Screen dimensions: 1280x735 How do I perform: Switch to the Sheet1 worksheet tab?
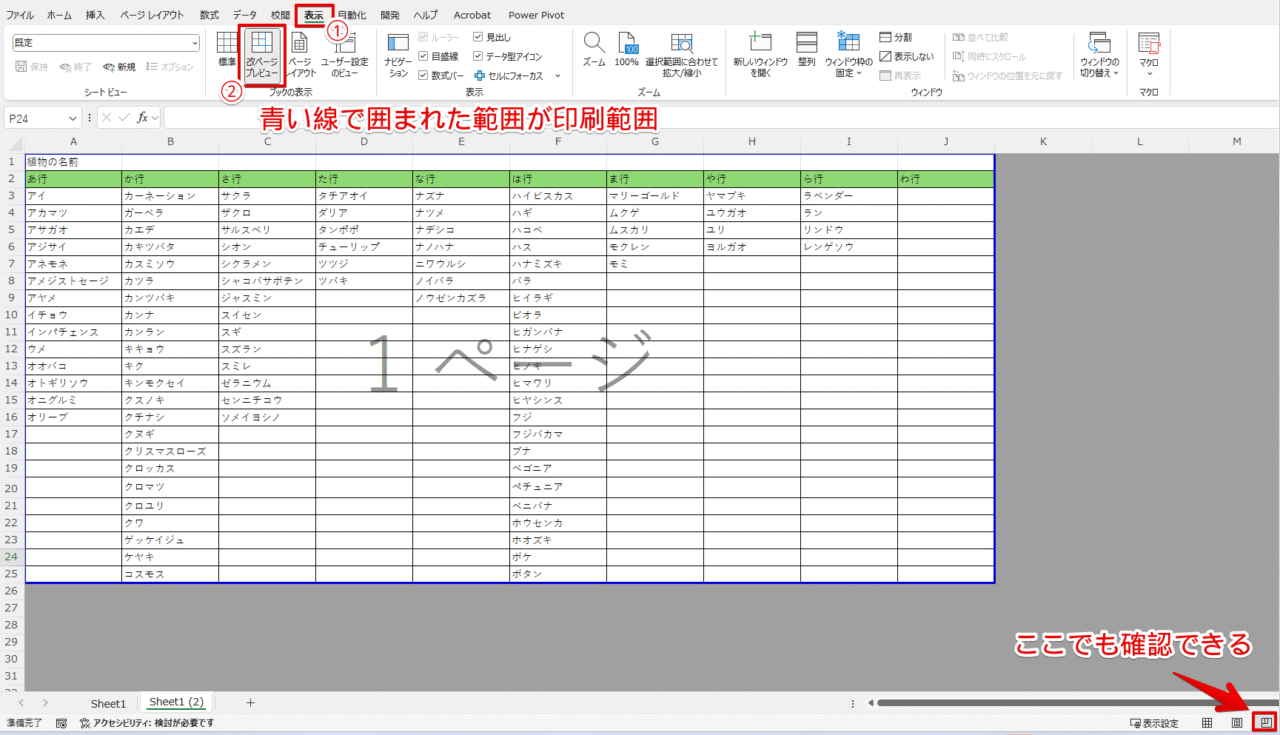point(108,703)
